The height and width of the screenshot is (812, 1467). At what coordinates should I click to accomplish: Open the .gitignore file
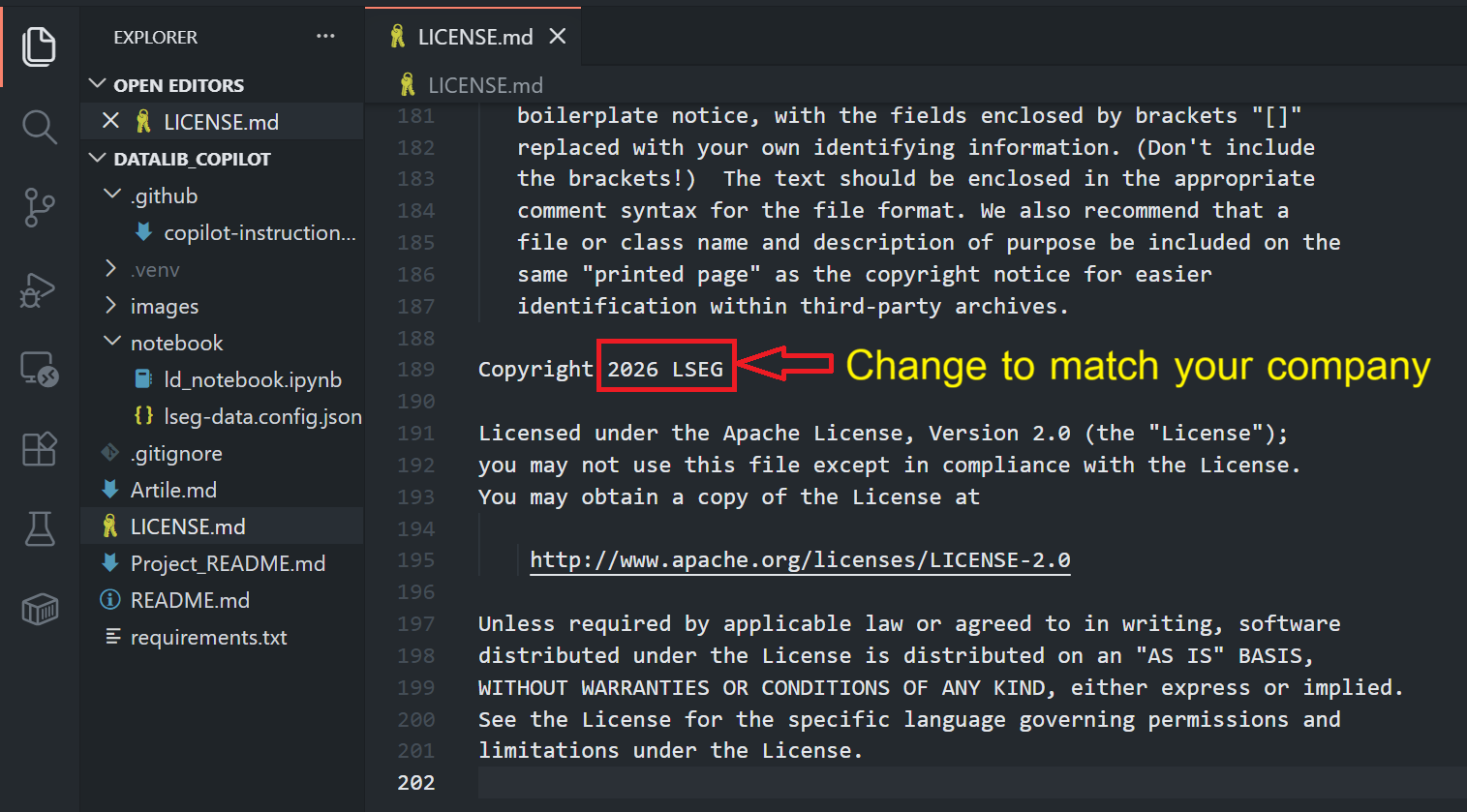click(x=222, y=453)
